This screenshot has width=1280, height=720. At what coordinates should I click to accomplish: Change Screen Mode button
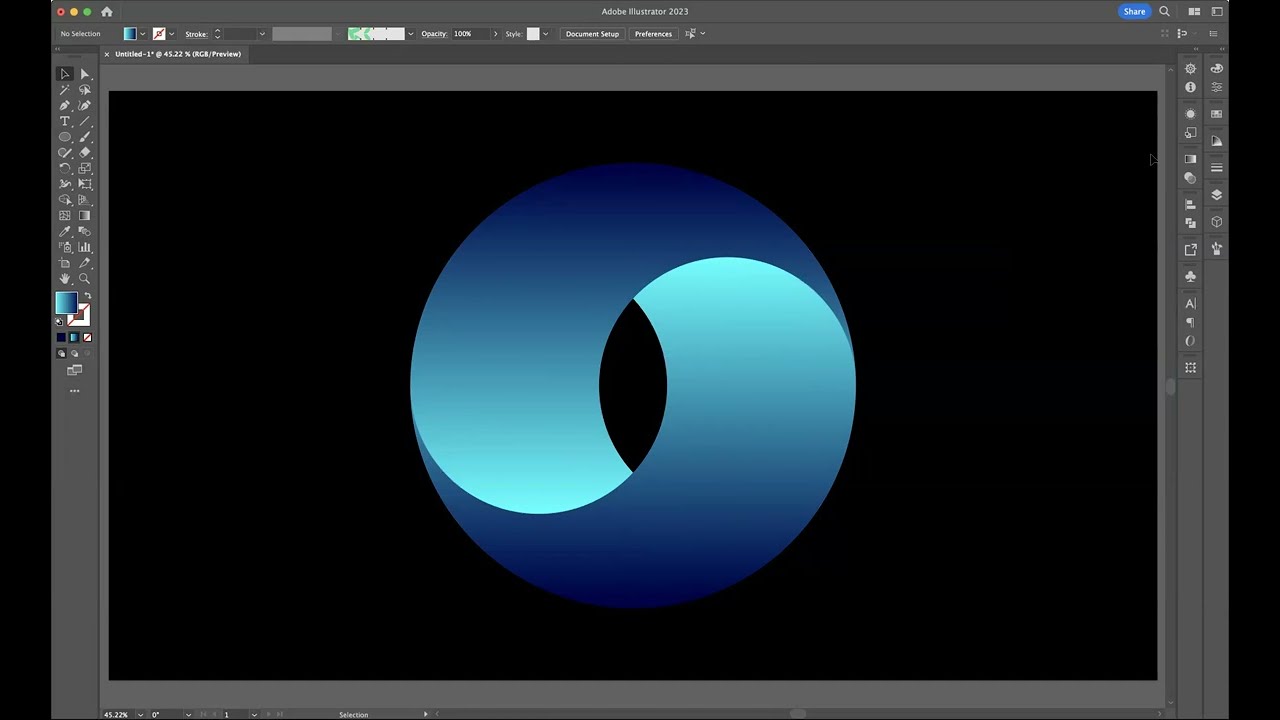pyautogui.click(x=74, y=370)
